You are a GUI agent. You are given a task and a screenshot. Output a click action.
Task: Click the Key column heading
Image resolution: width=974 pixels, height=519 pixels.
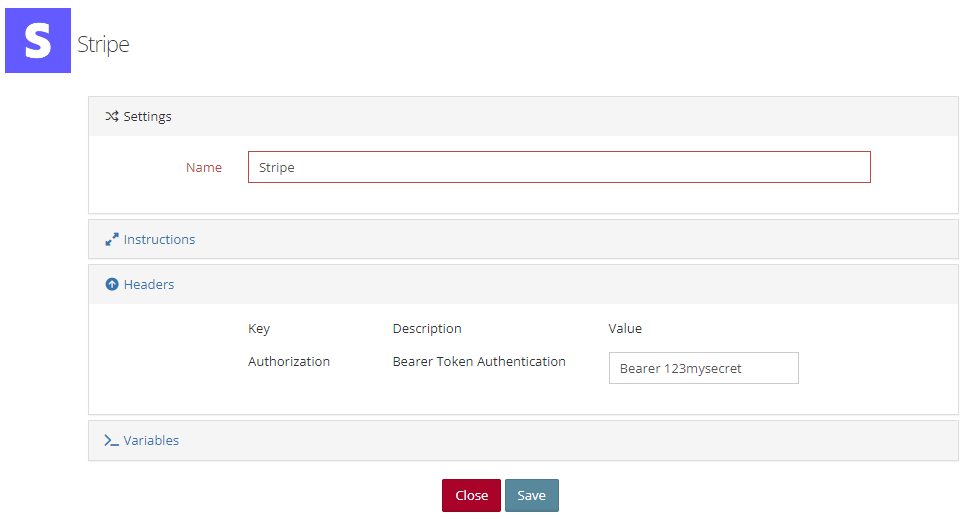coord(259,329)
